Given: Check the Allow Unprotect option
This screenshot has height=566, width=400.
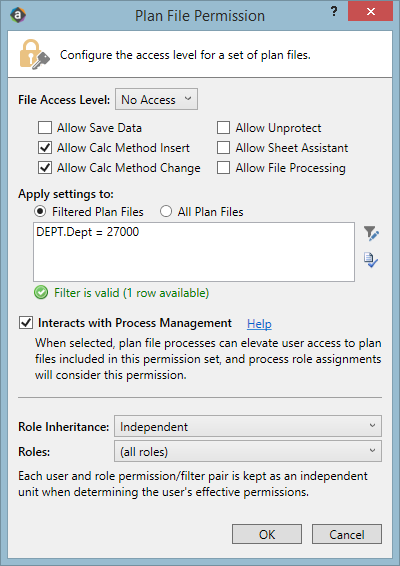Looking at the screenshot, I should pyautogui.click(x=223, y=128).
